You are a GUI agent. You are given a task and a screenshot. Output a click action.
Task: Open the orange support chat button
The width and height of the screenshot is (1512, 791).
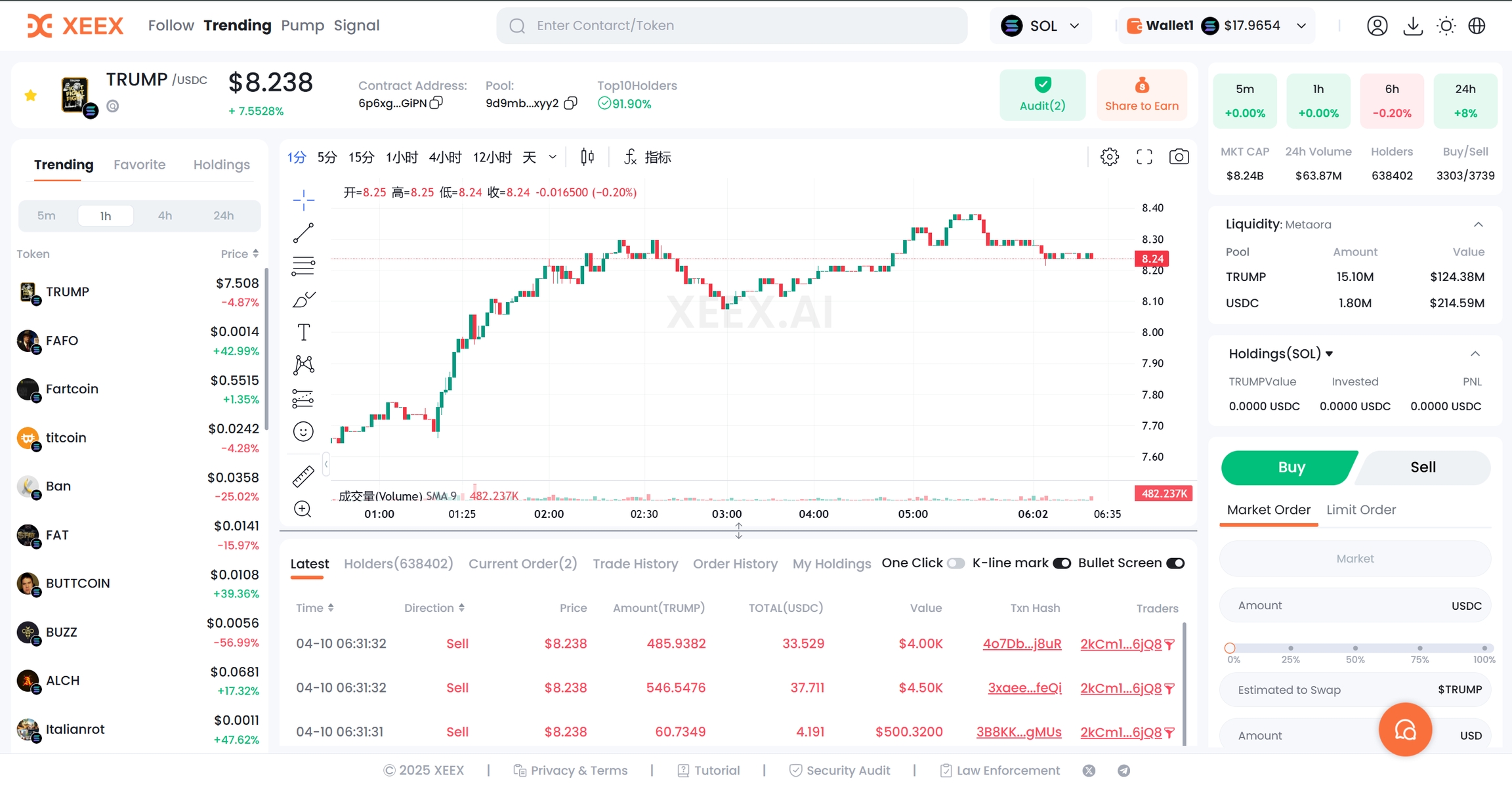click(x=1404, y=730)
